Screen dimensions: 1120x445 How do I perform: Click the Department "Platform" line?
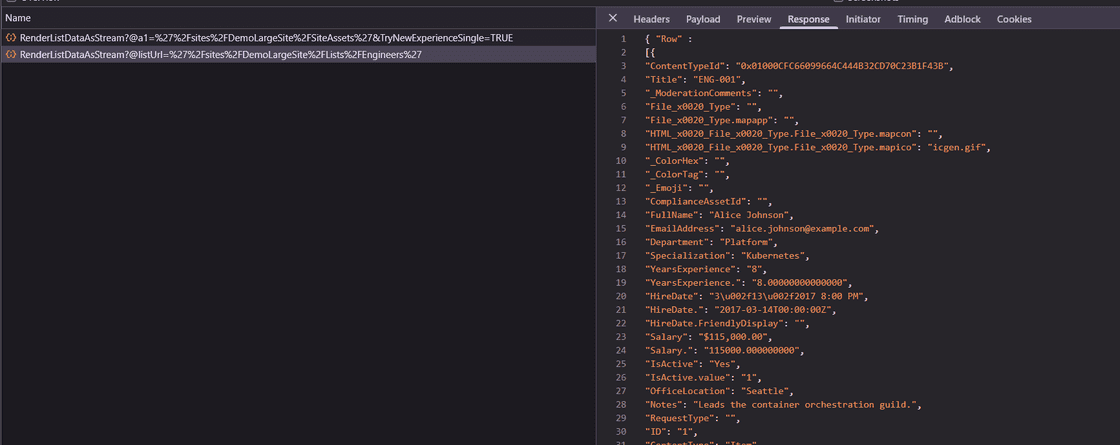point(711,242)
